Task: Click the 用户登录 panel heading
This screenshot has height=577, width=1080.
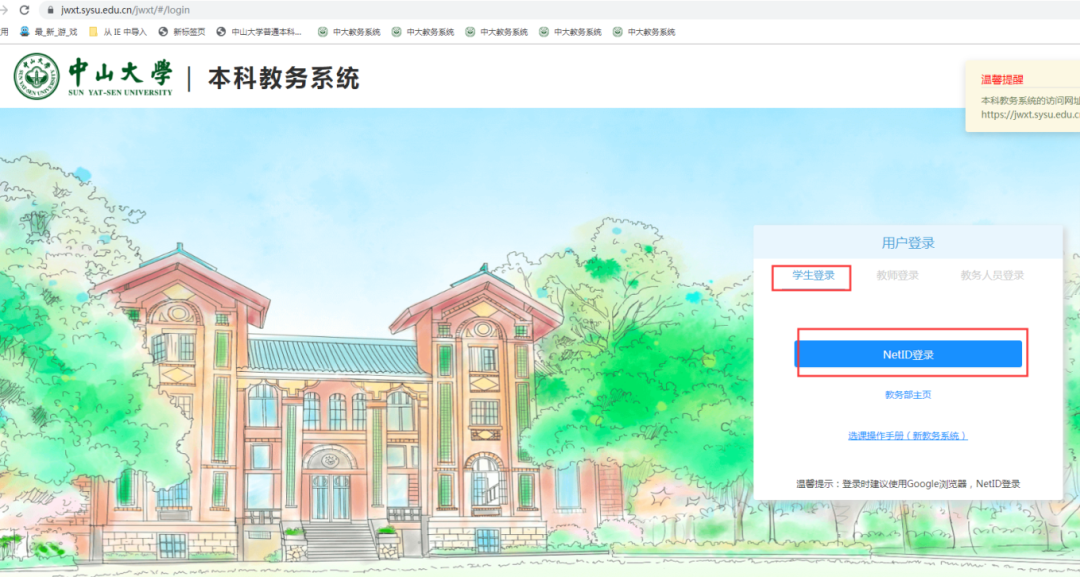Action: point(908,243)
